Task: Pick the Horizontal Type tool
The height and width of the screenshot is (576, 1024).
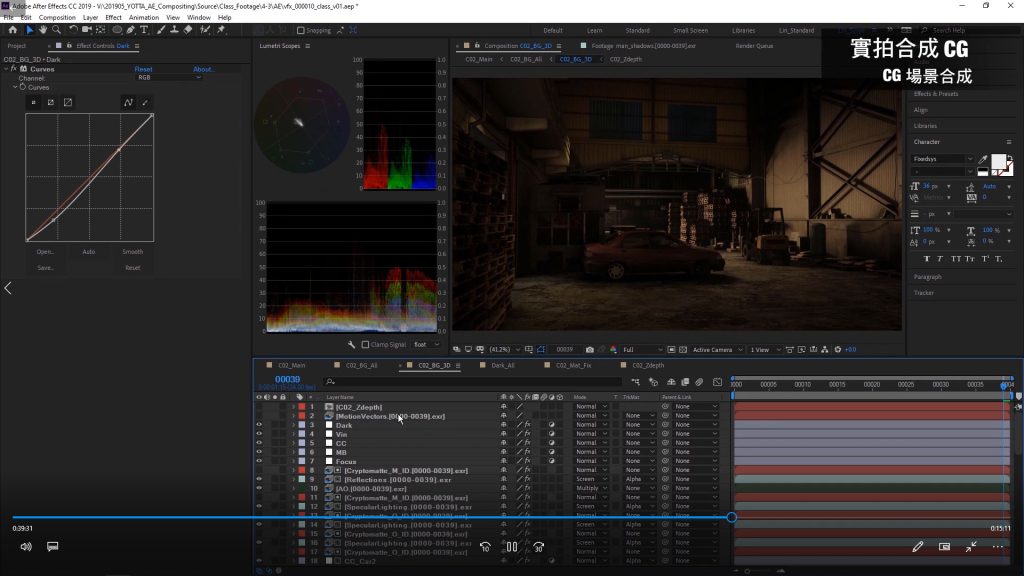Action: pos(146,30)
